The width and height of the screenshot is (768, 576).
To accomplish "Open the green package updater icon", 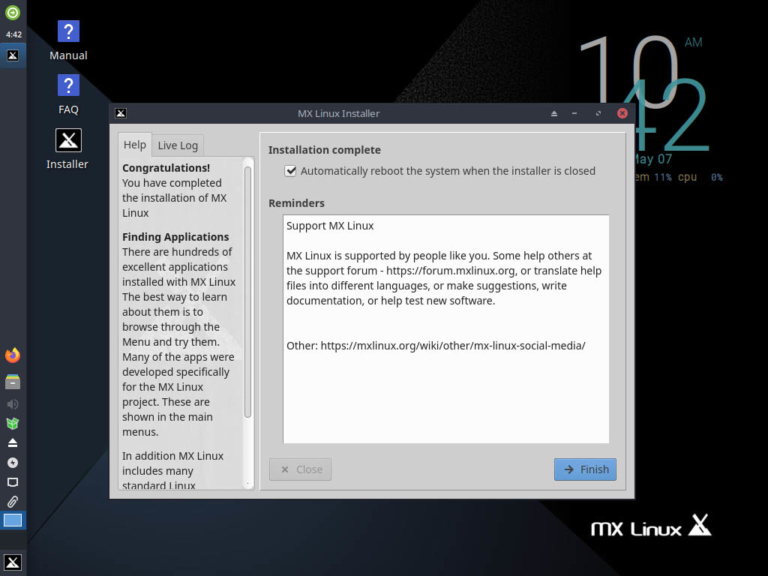I will pyautogui.click(x=13, y=423).
